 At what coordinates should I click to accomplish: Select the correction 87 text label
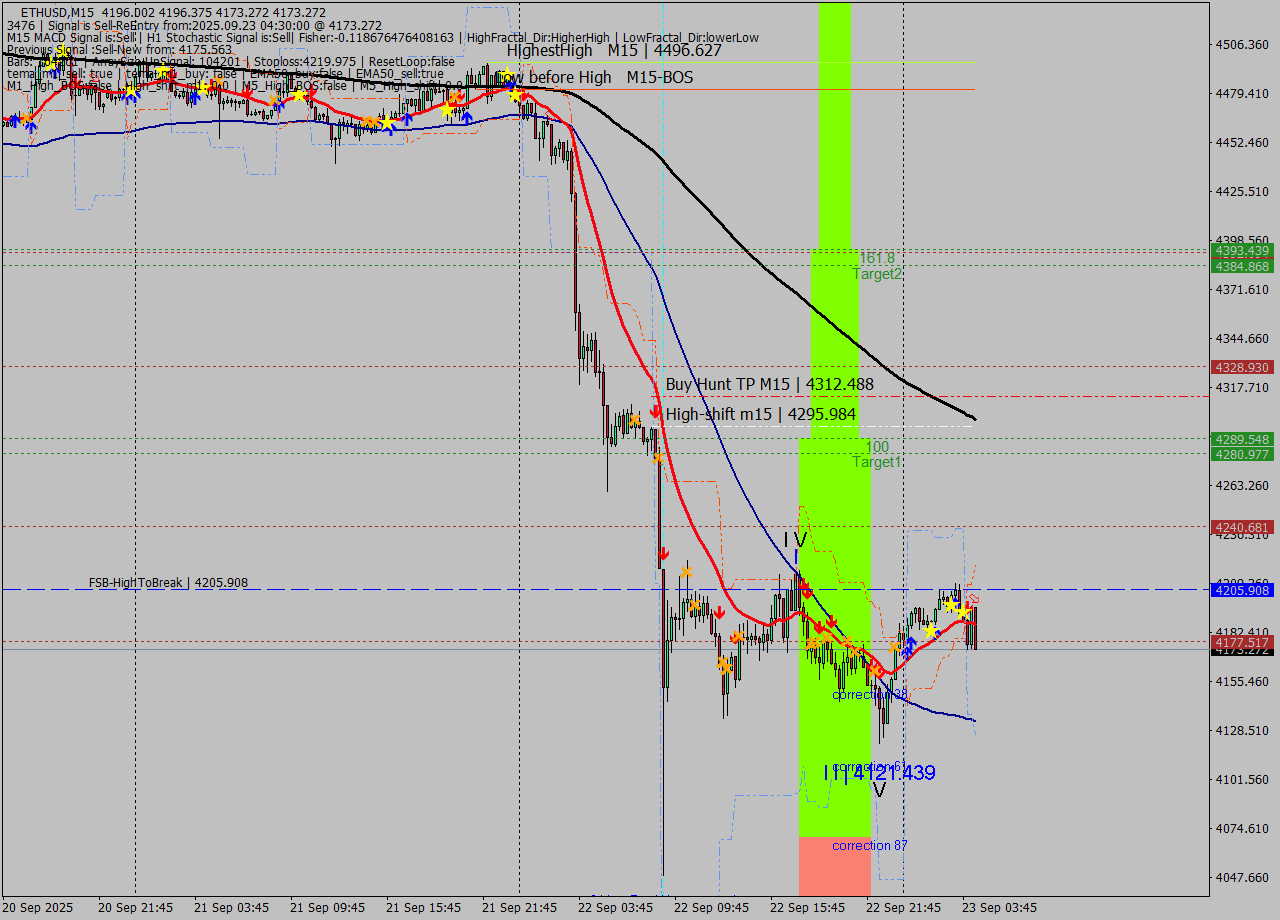869,845
